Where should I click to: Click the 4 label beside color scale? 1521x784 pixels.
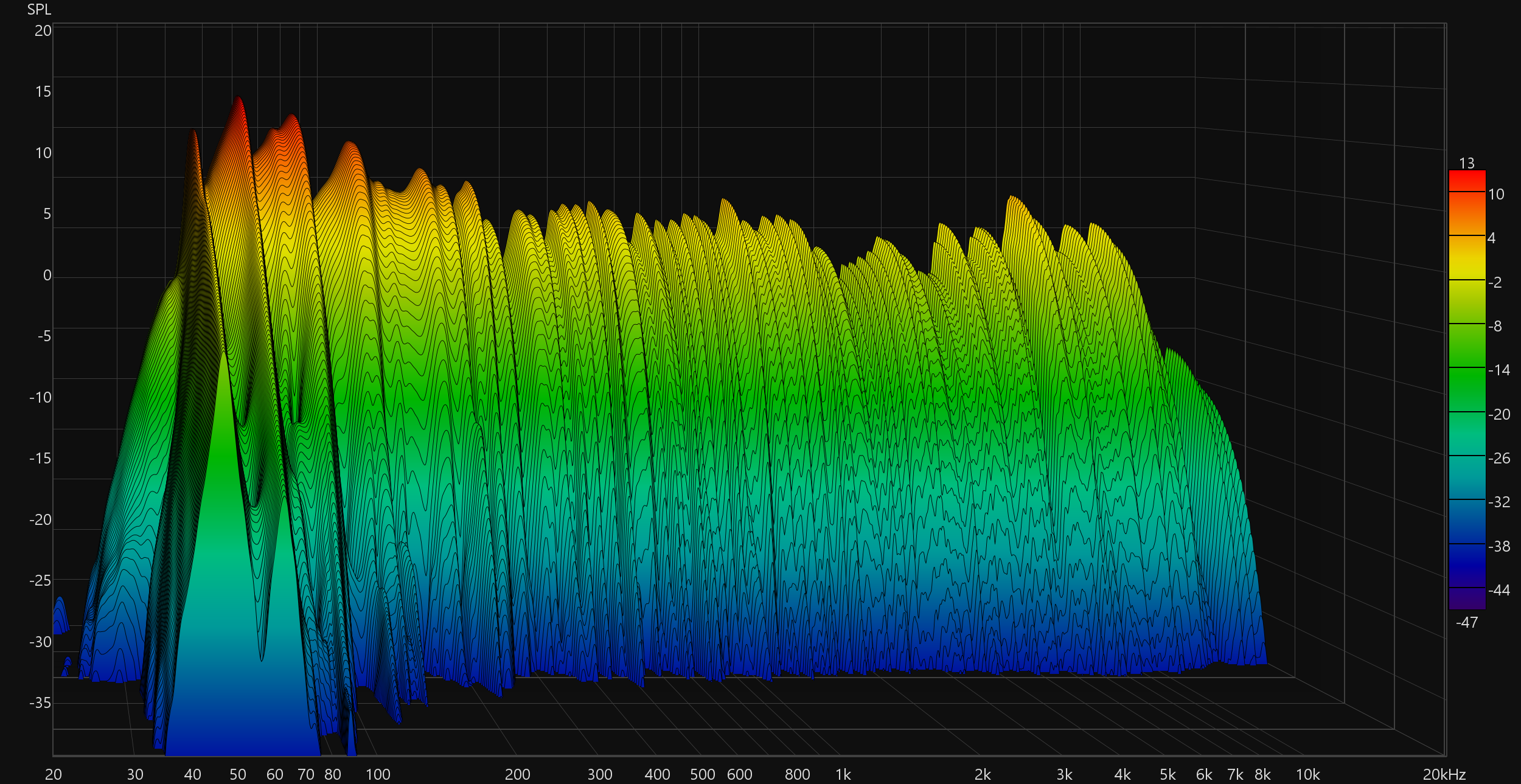click(x=1491, y=238)
